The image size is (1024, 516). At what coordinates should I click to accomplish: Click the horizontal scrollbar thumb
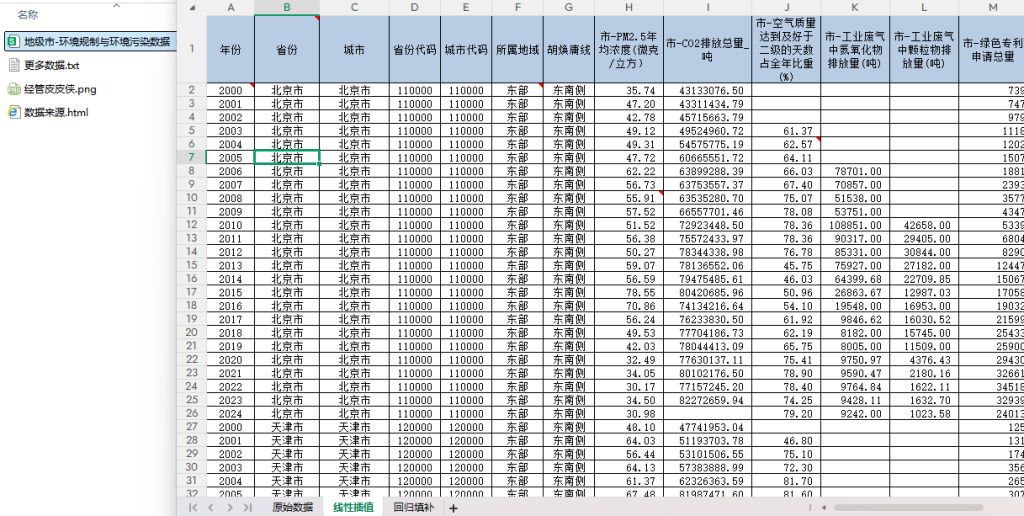point(908,508)
